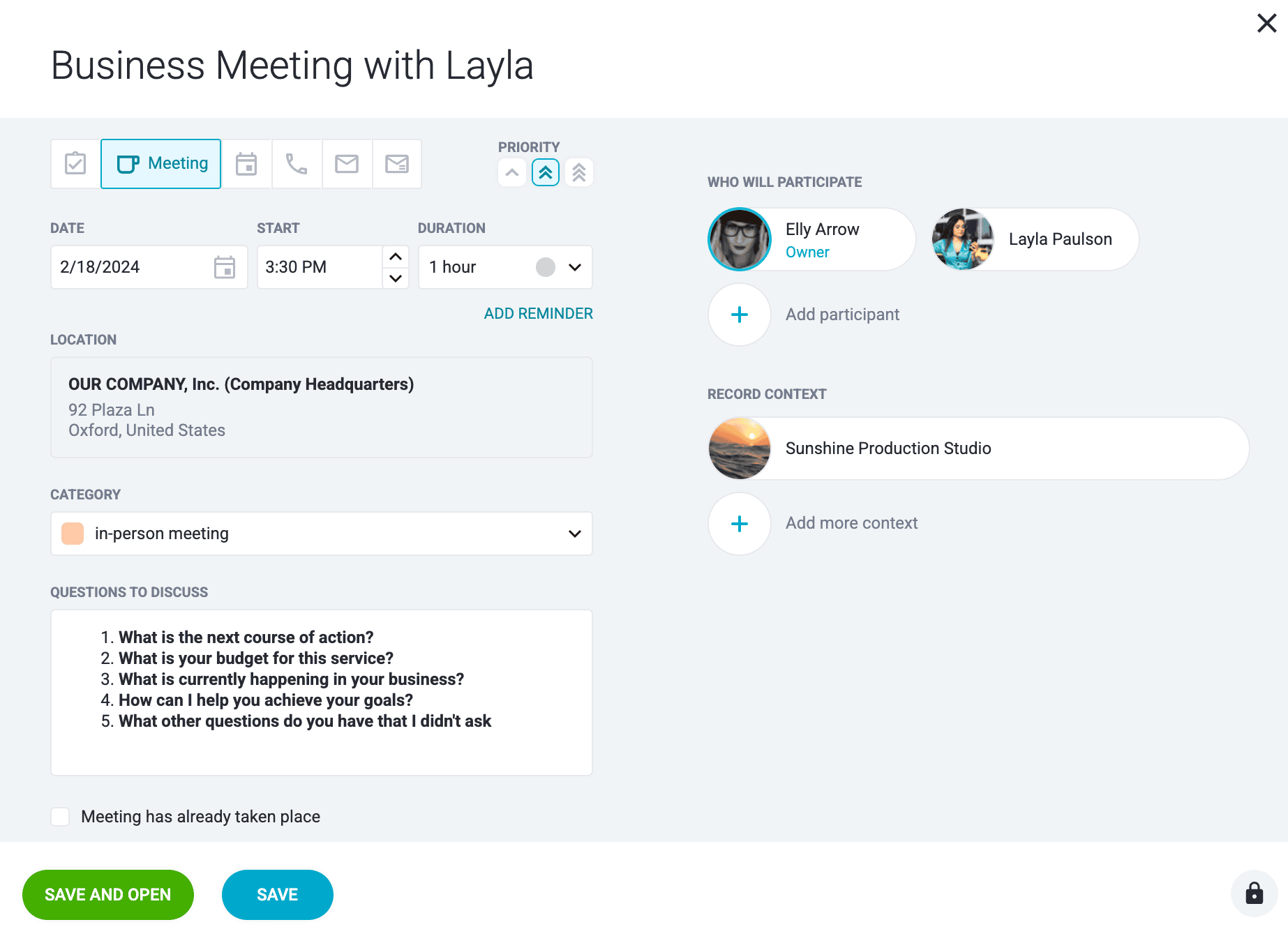Click the ADD REMINDER link
The height and width of the screenshot is (943, 1288).
coord(539,314)
